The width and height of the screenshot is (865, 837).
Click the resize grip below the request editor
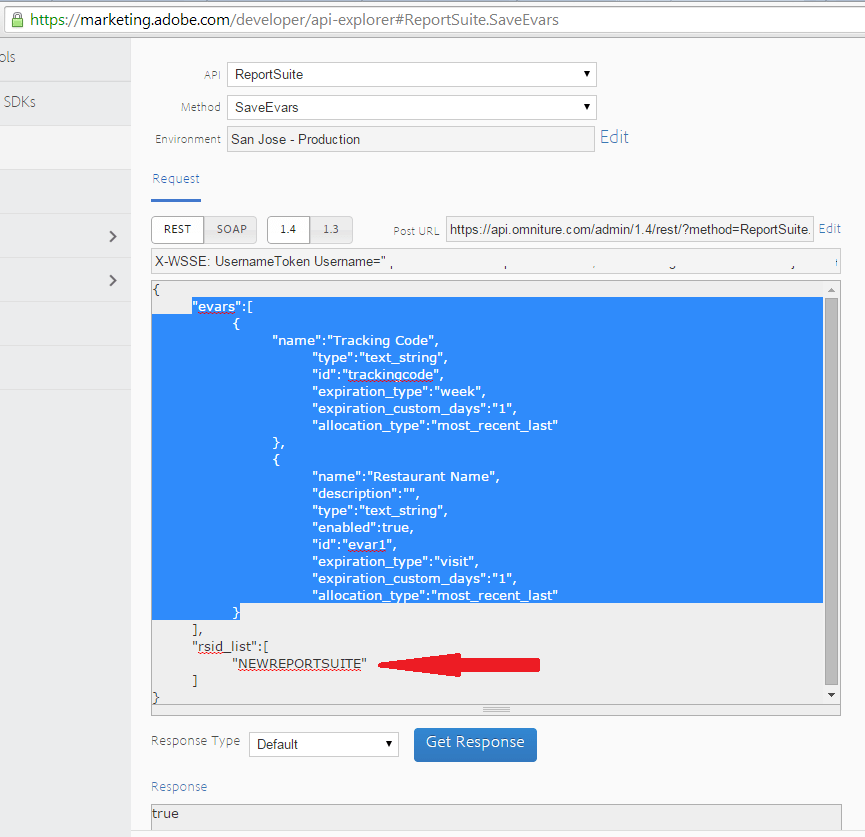coord(496,709)
